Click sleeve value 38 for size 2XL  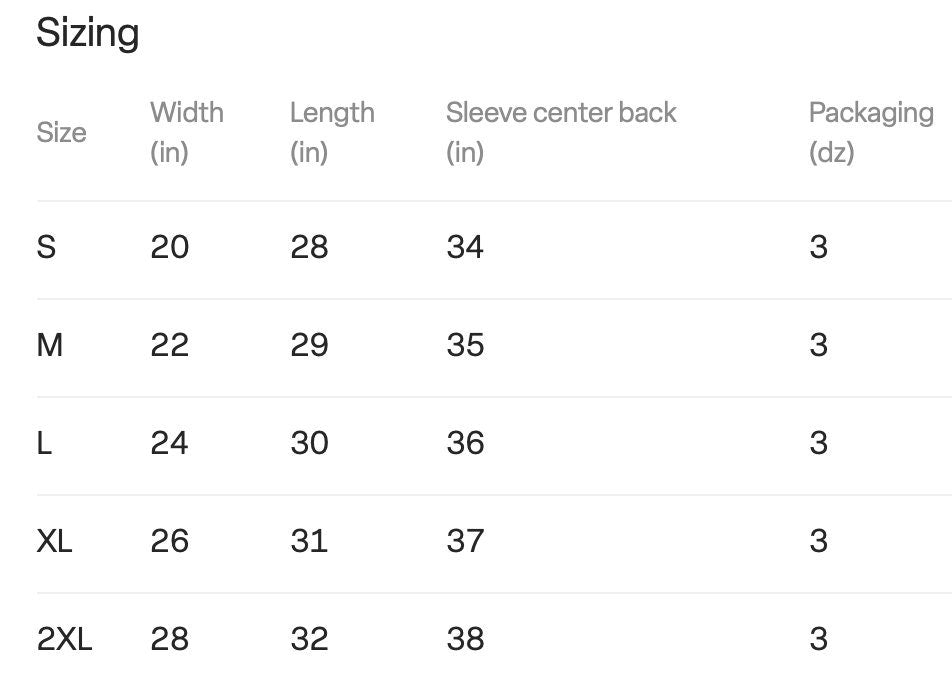465,639
